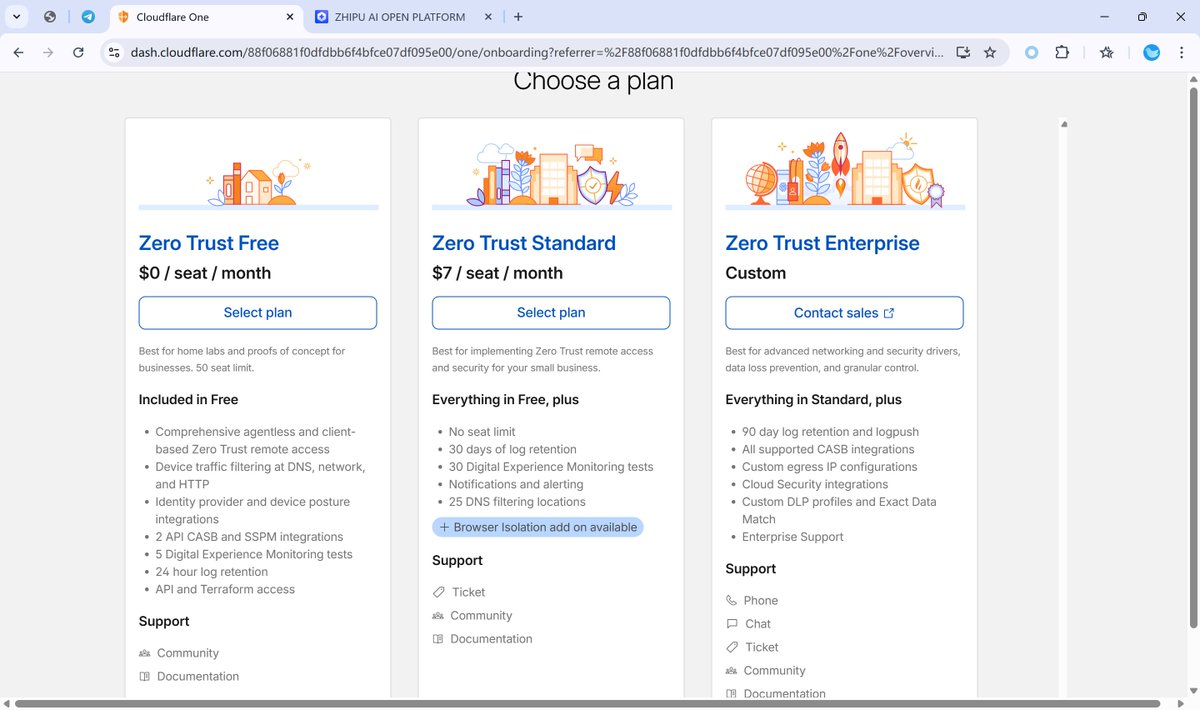Open the bookmarks star list icon
The image size is (1200, 710).
(x=1107, y=52)
